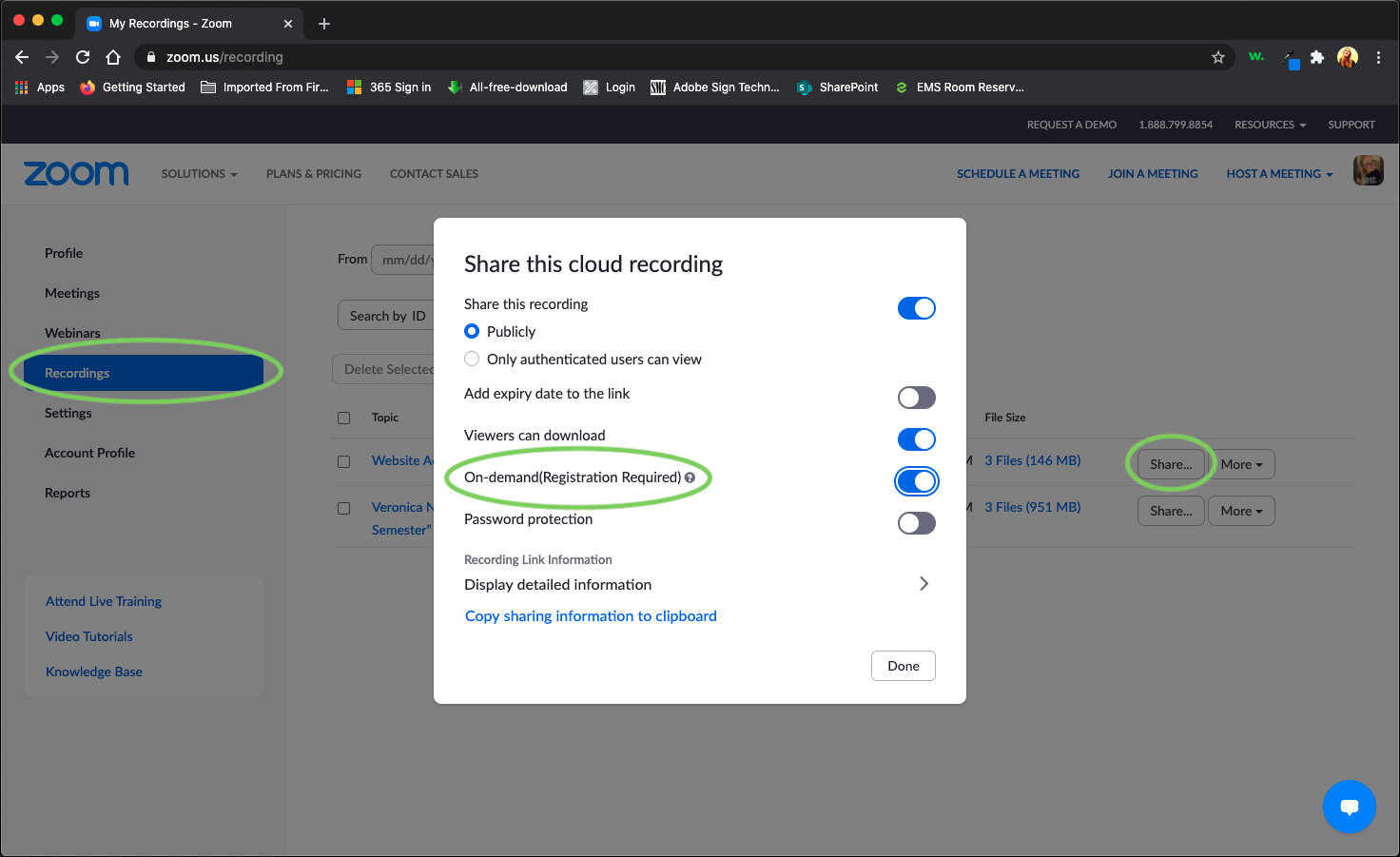Go to Meetings in the sidebar
Image resolution: width=1400 pixels, height=857 pixels.
pos(72,293)
